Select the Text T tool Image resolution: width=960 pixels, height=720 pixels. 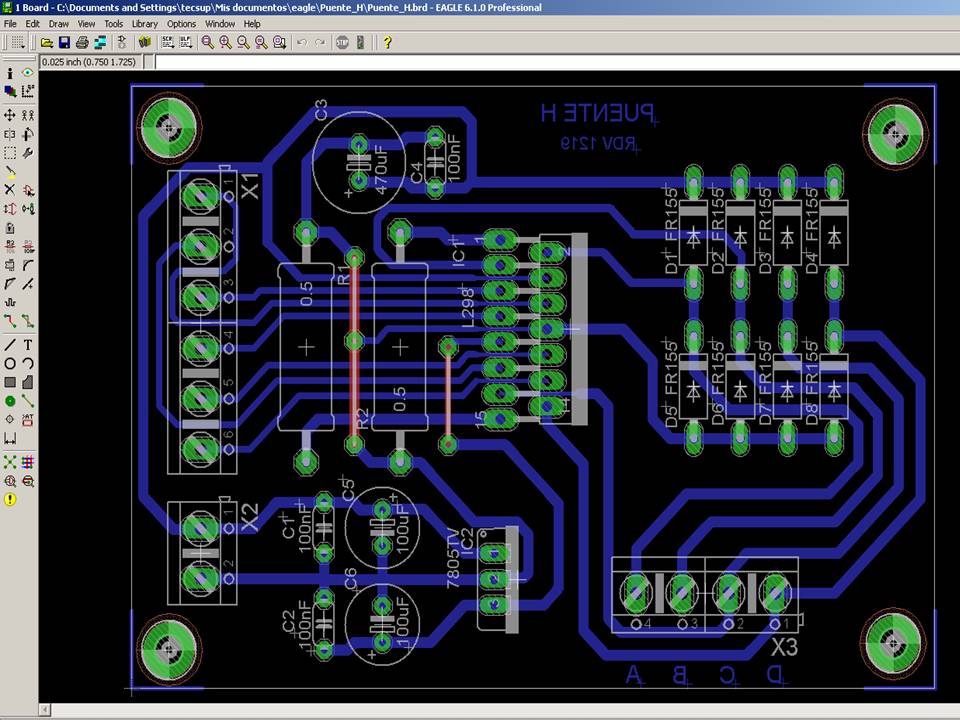pos(28,345)
